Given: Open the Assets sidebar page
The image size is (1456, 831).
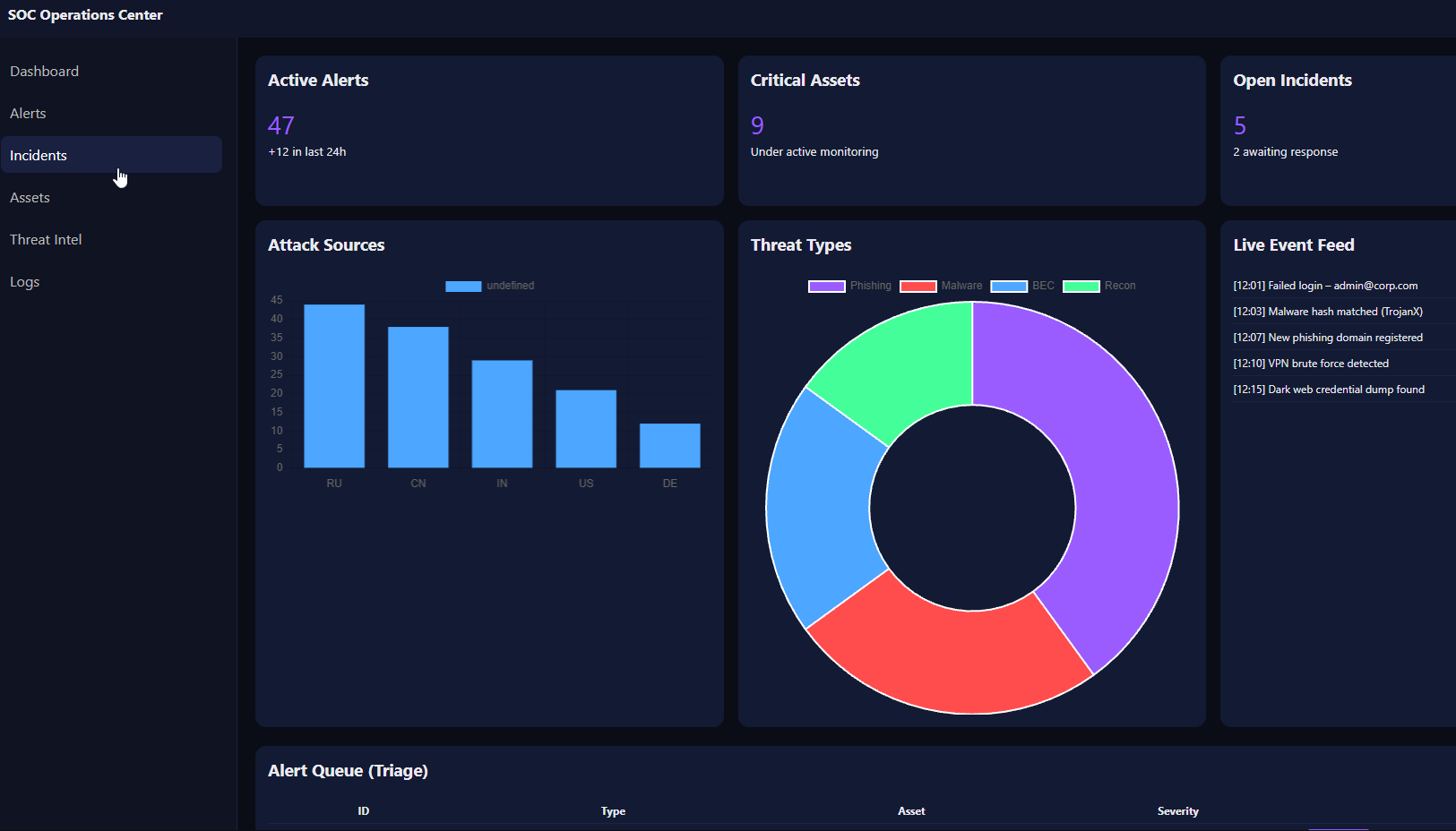Looking at the screenshot, I should point(30,198).
